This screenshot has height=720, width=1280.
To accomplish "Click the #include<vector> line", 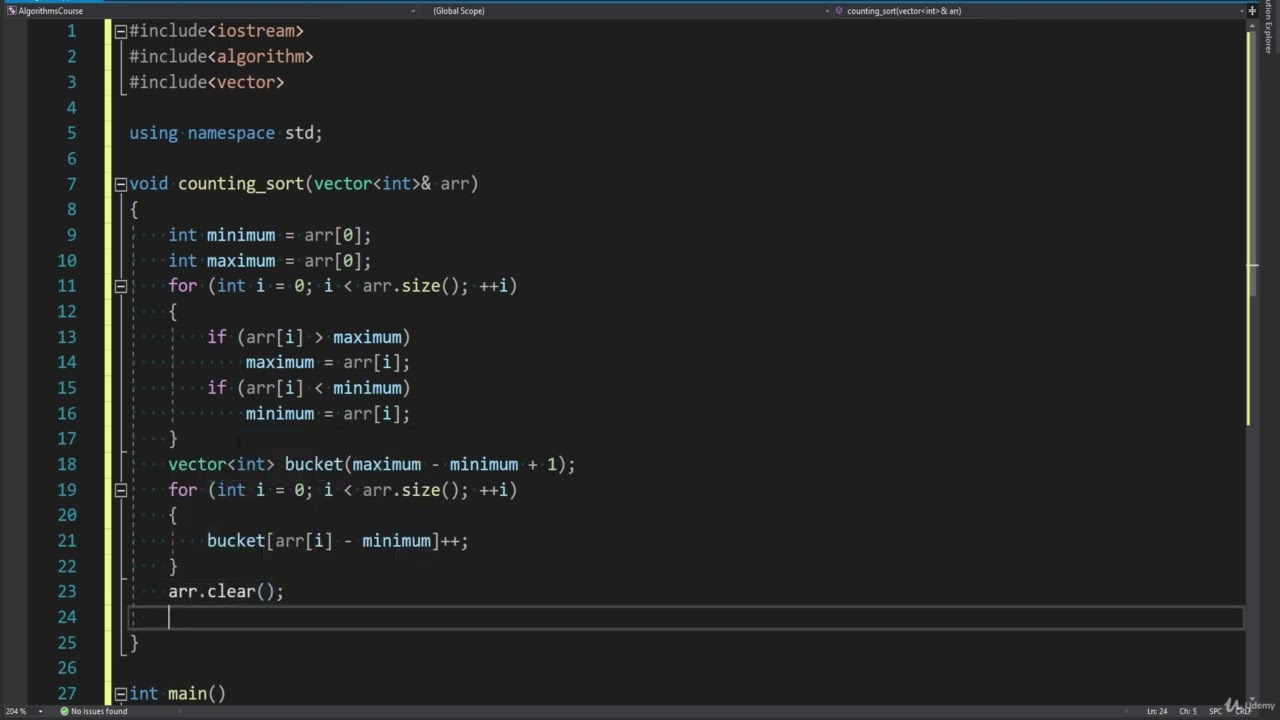I will point(207,82).
